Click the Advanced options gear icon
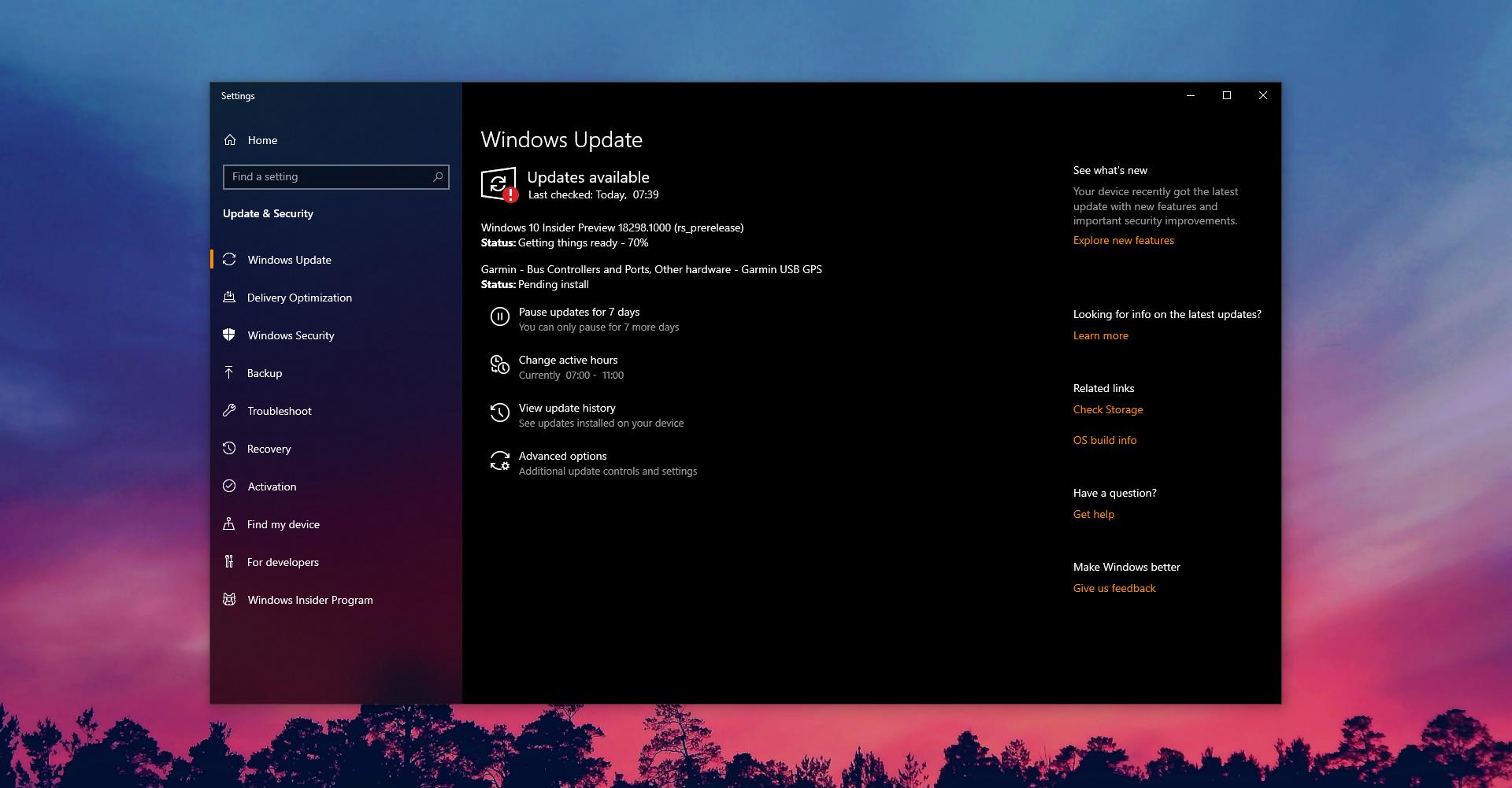The height and width of the screenshot is (788, 1512). (500, 461)
